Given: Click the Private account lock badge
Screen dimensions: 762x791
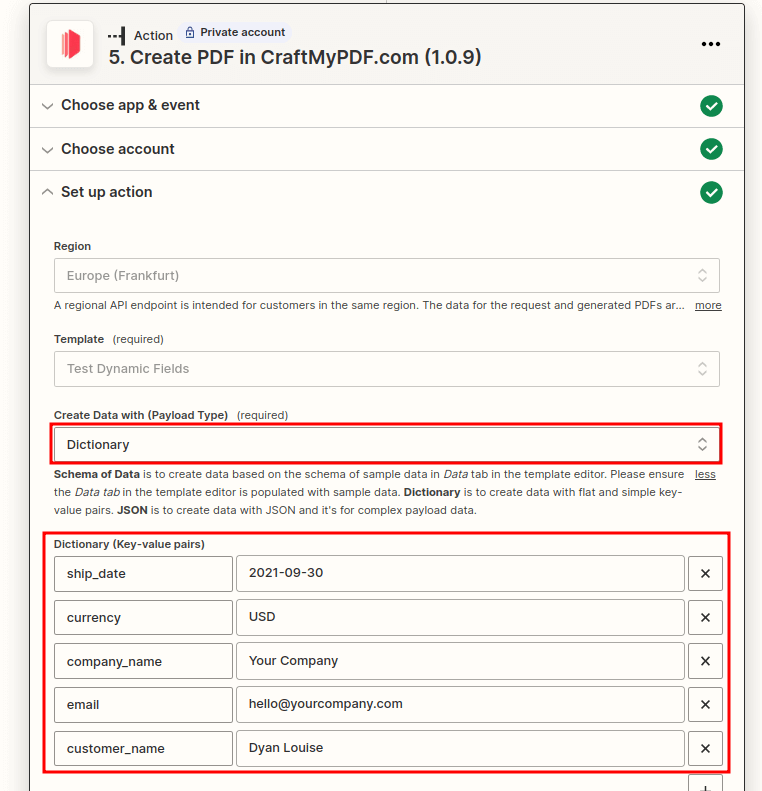Looking at the screenshot, I should coord(235,32).
